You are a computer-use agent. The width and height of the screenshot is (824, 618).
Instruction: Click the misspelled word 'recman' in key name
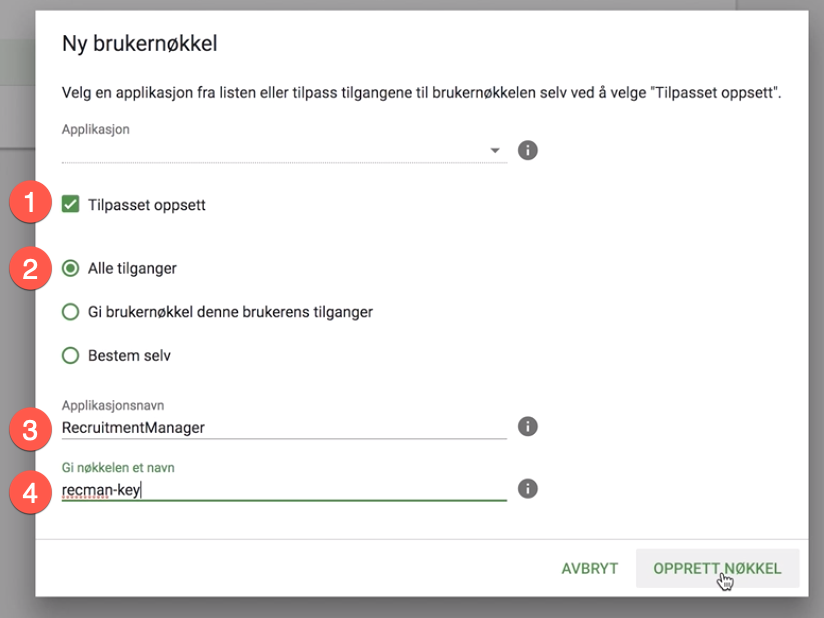click(83, 490)
